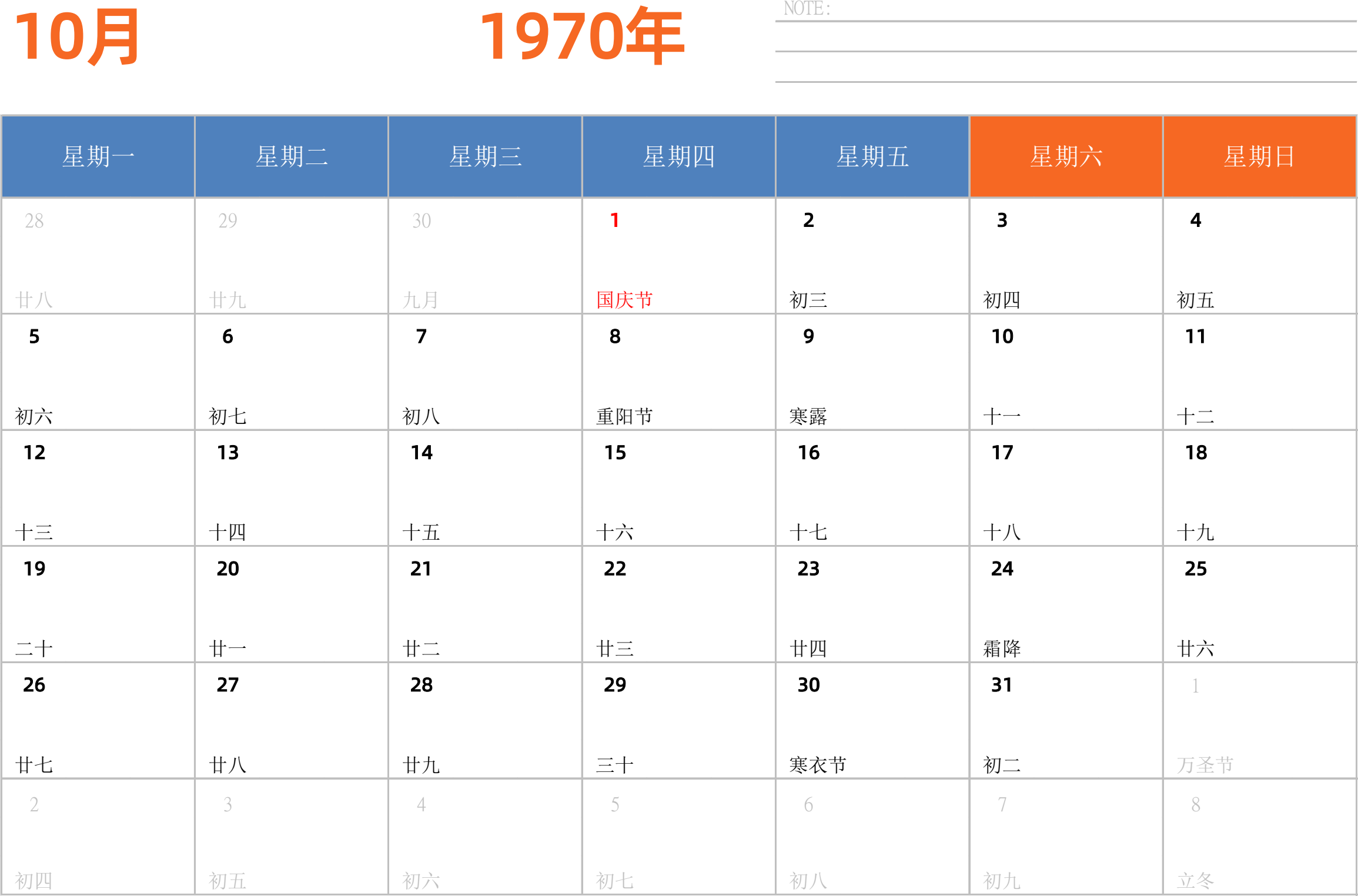Viewport: 1358px width, 896px height.
Task: Click the lunar label 初二 on the 31st
Action: point(1002,765)
